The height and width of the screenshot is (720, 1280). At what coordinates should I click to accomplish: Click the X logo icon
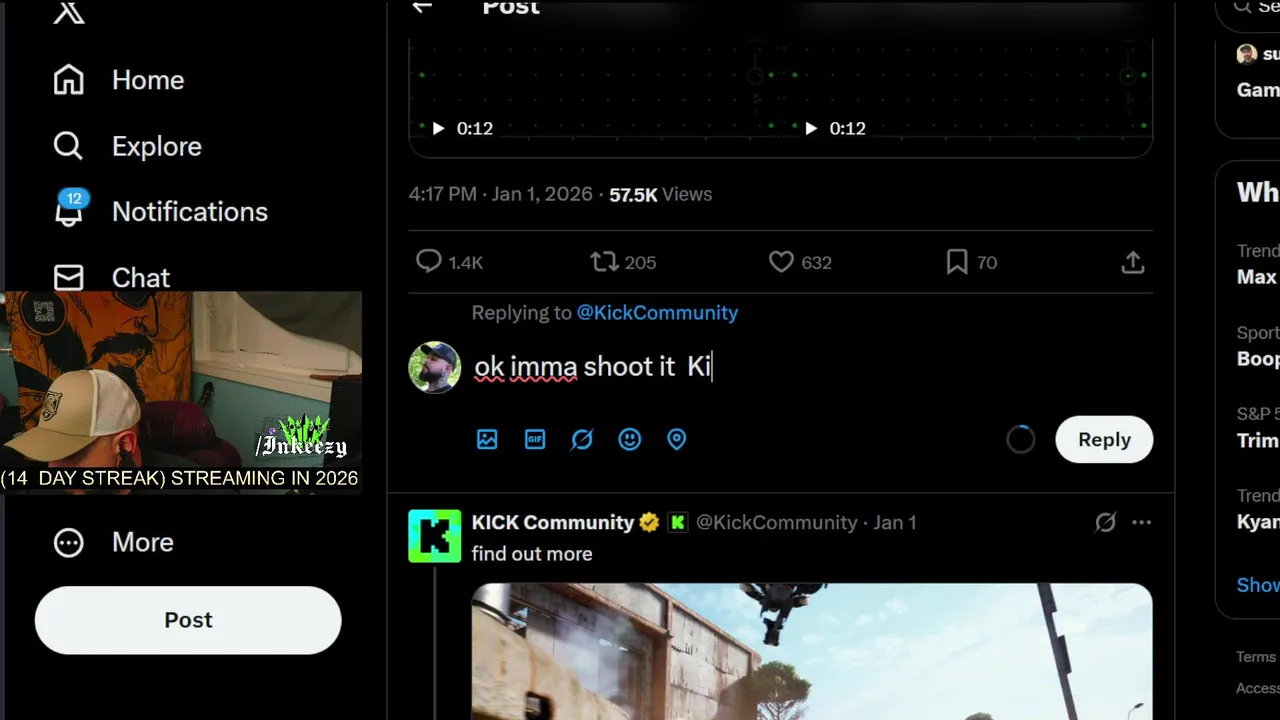(69, 12)
